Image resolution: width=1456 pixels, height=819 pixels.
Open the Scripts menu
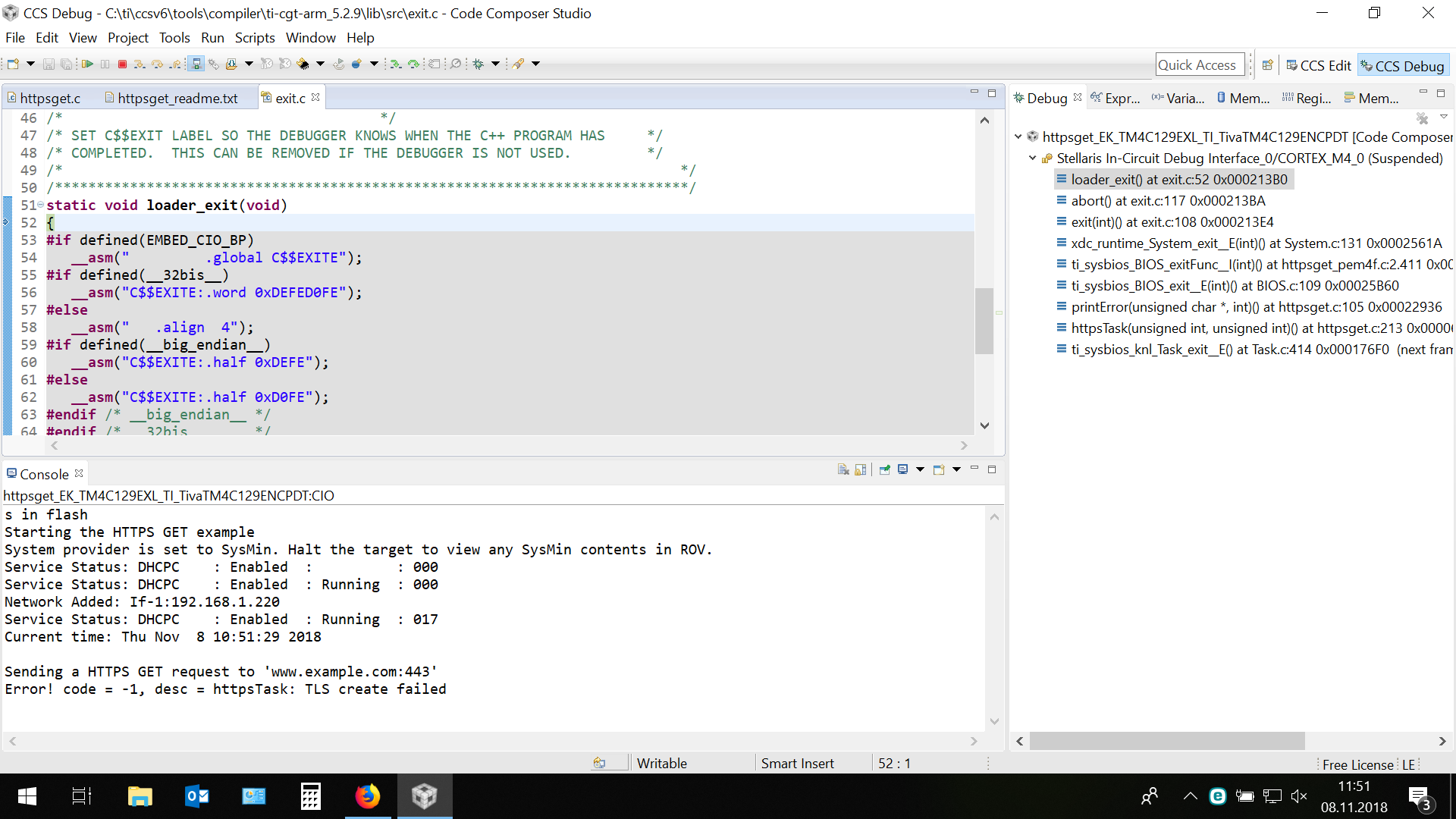point(255,38)
